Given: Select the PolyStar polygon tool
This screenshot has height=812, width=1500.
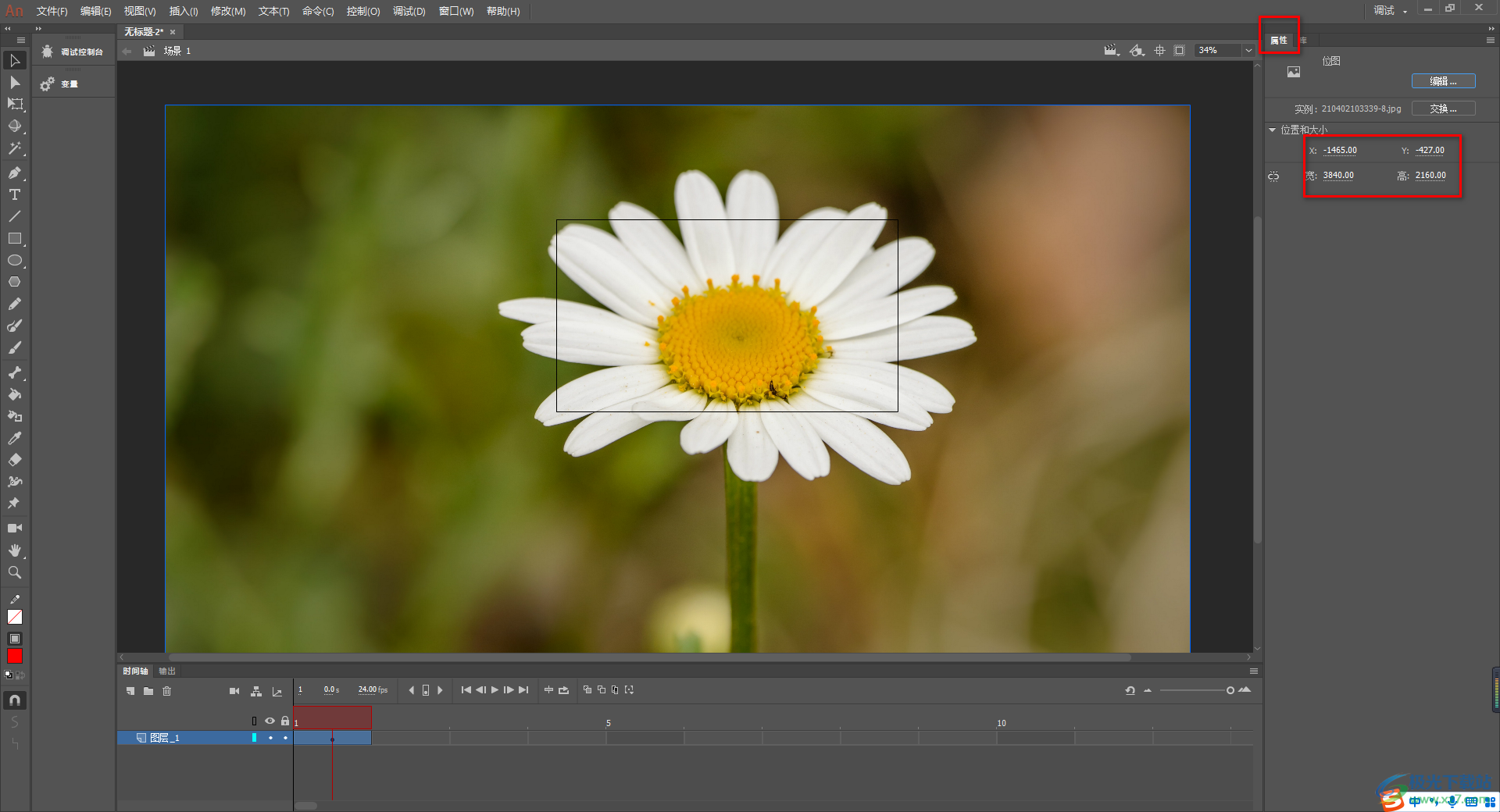Looking at the screenshot, I should 15,282.
